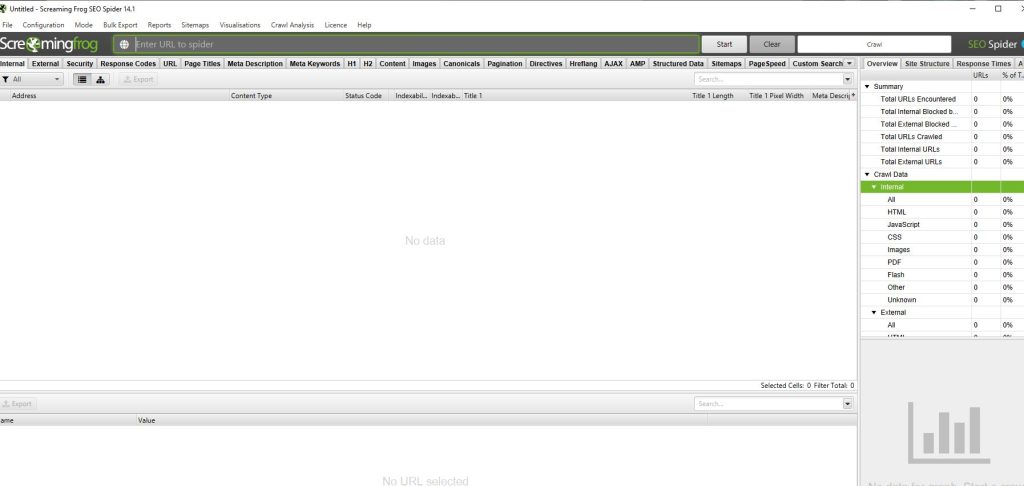Switch to the Directives tab
This screenshot has height=486, width=1024.
(546, 63)
